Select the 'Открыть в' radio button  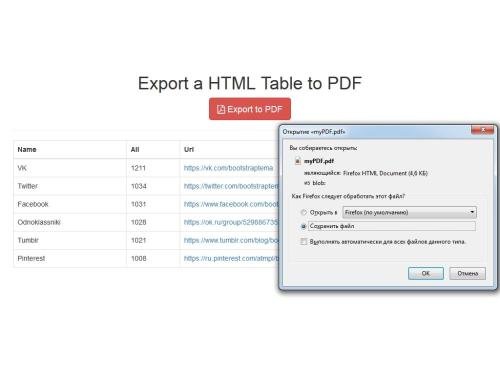(x=303, y=212)
